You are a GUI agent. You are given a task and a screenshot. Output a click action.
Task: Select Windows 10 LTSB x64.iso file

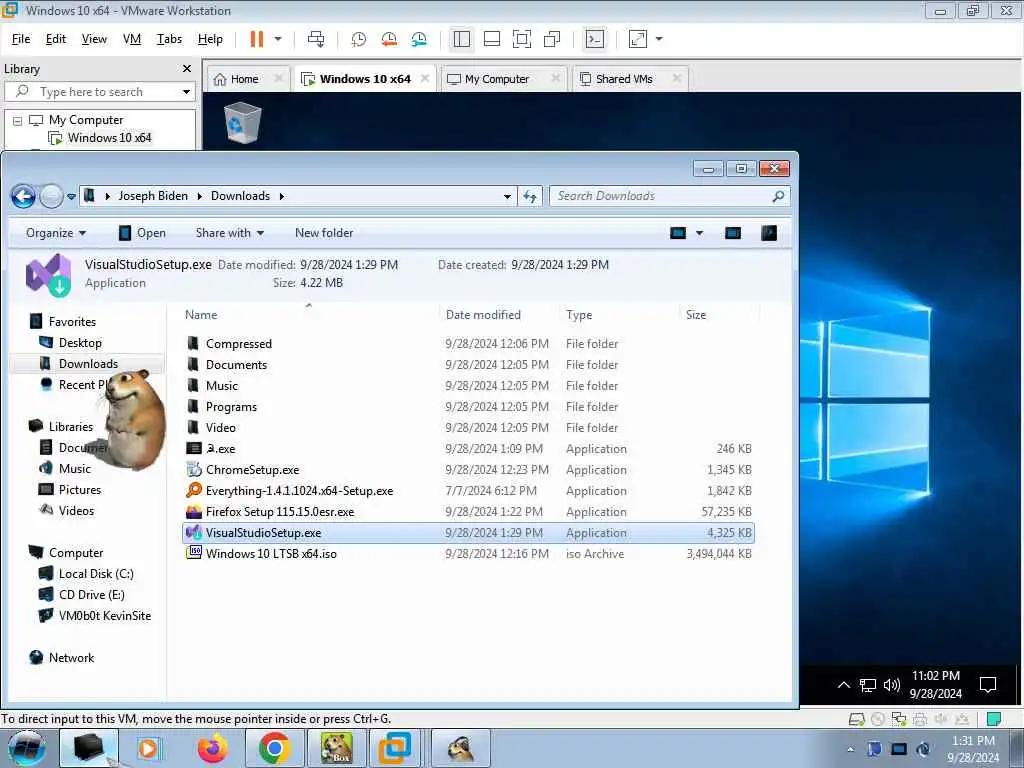(271, 553)
